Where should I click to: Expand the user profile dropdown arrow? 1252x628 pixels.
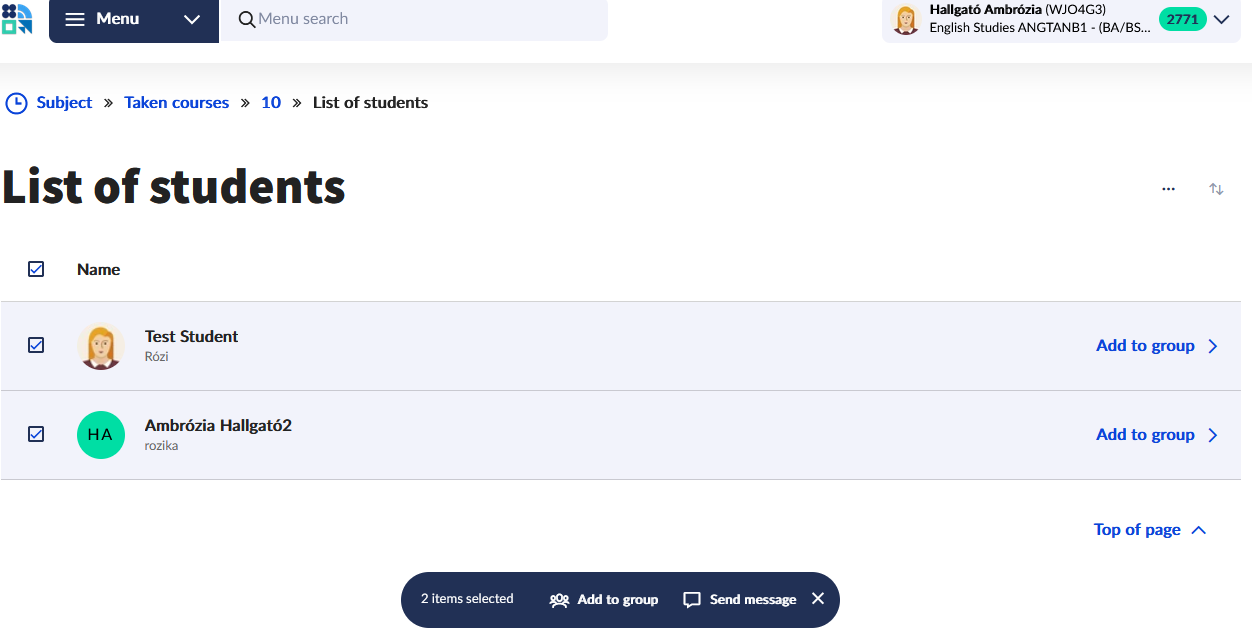click(x=1221, y=20)
